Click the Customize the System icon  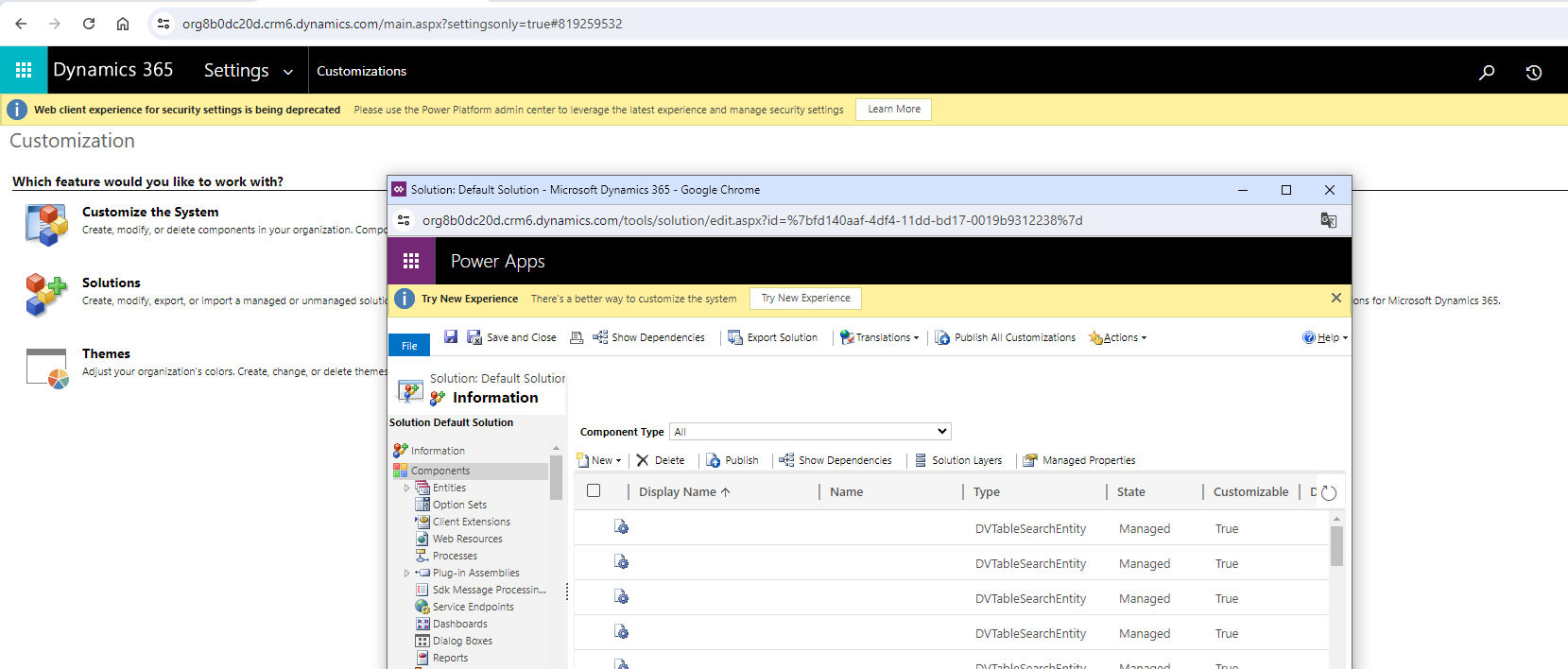coord(46,224)
